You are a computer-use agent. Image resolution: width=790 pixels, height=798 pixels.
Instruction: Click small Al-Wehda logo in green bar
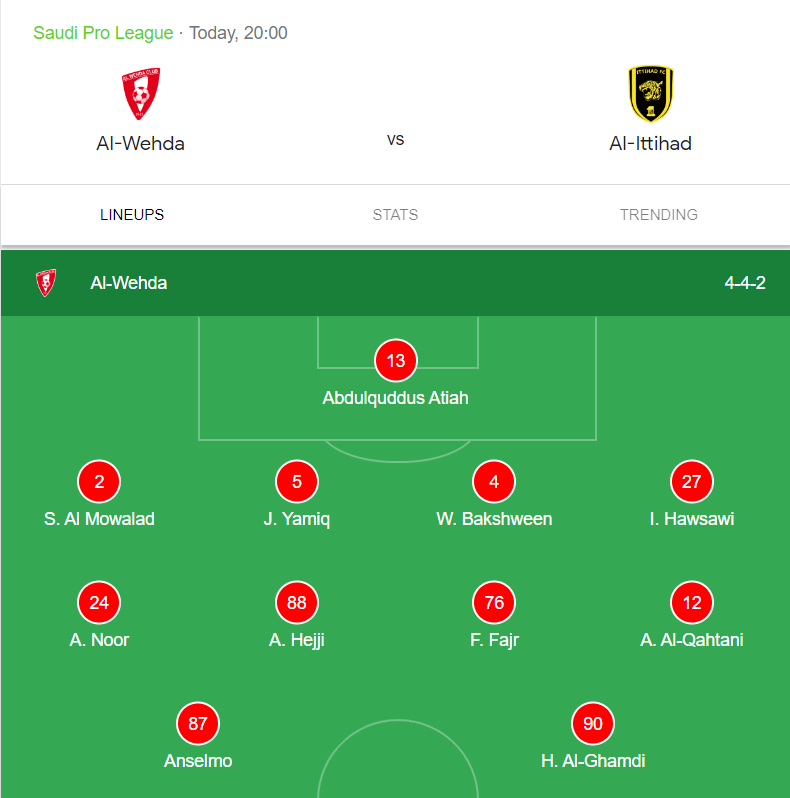46,283
